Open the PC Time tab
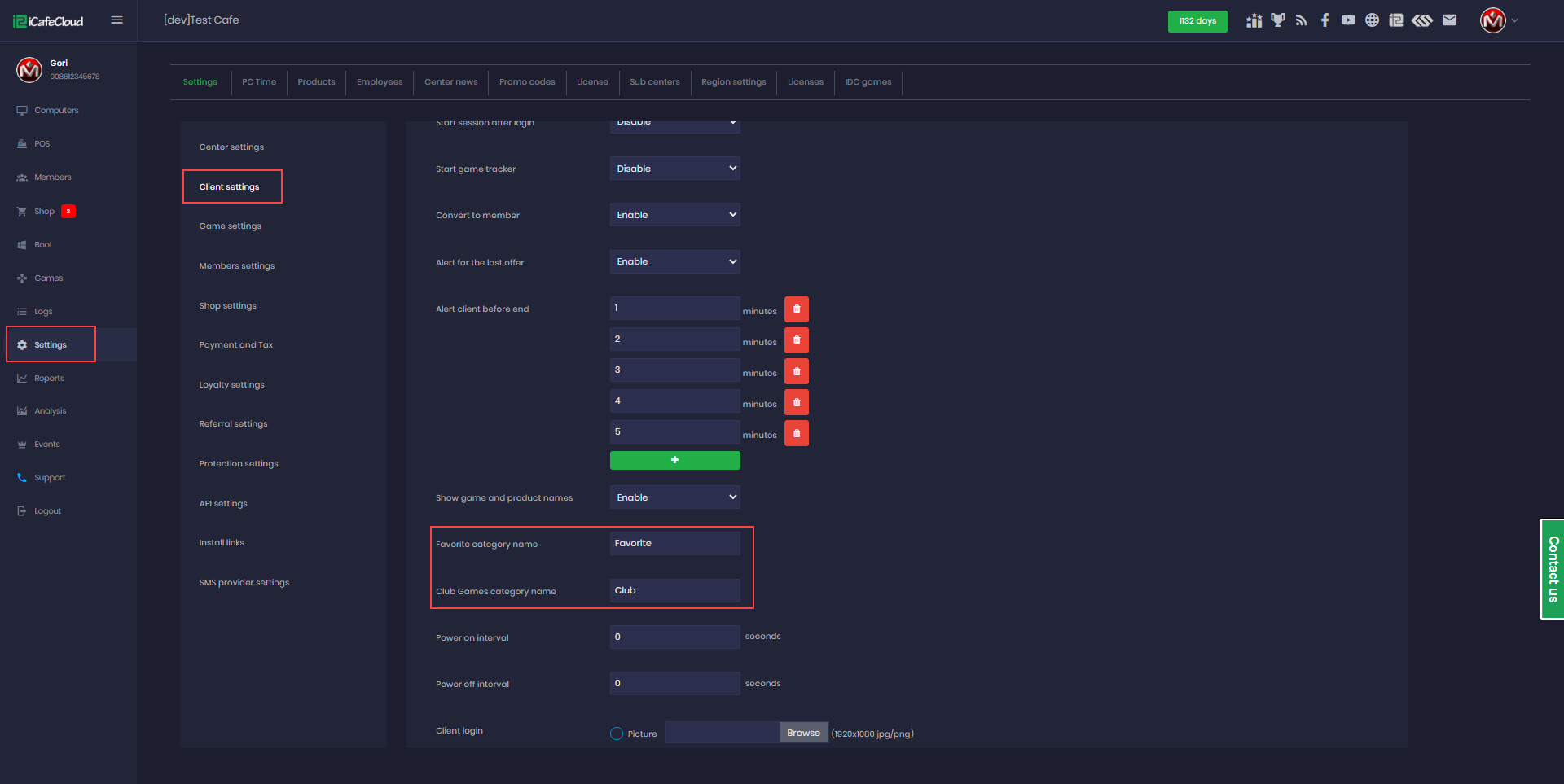The height and width of the screenshot is (784, 1564). pos(259,82)
